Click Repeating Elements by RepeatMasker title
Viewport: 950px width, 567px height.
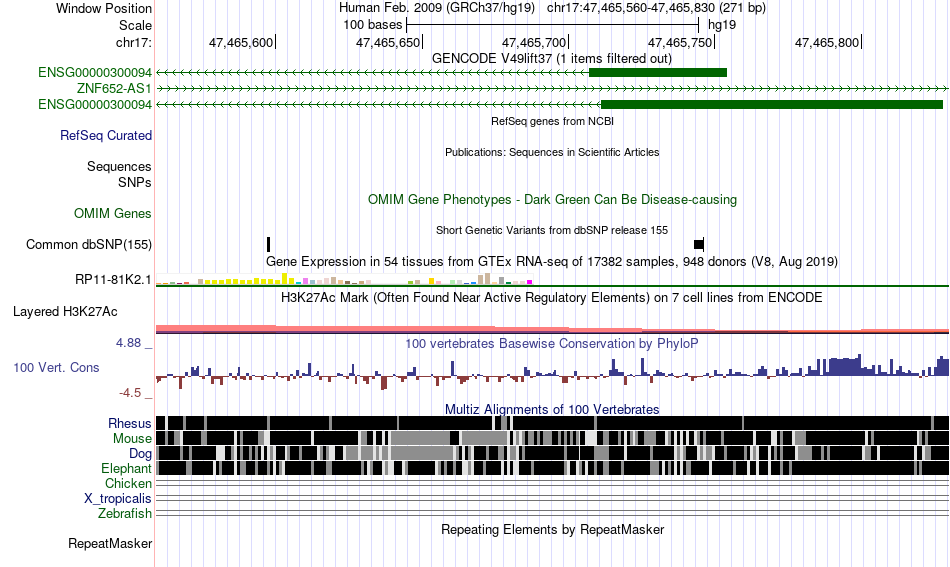(552, 529)
